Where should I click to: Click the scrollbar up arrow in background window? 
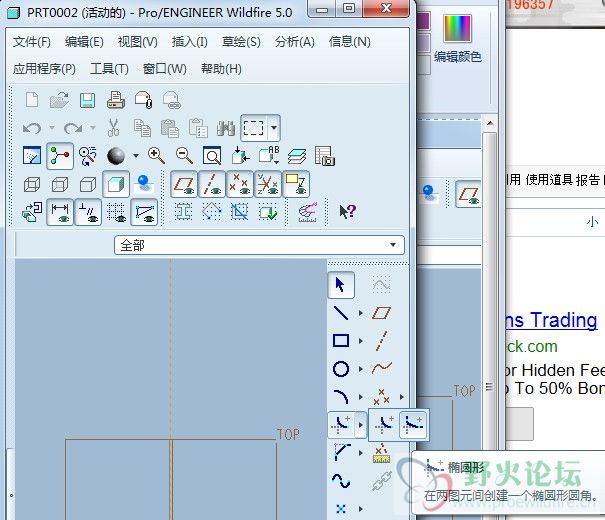tap(490, 123)
